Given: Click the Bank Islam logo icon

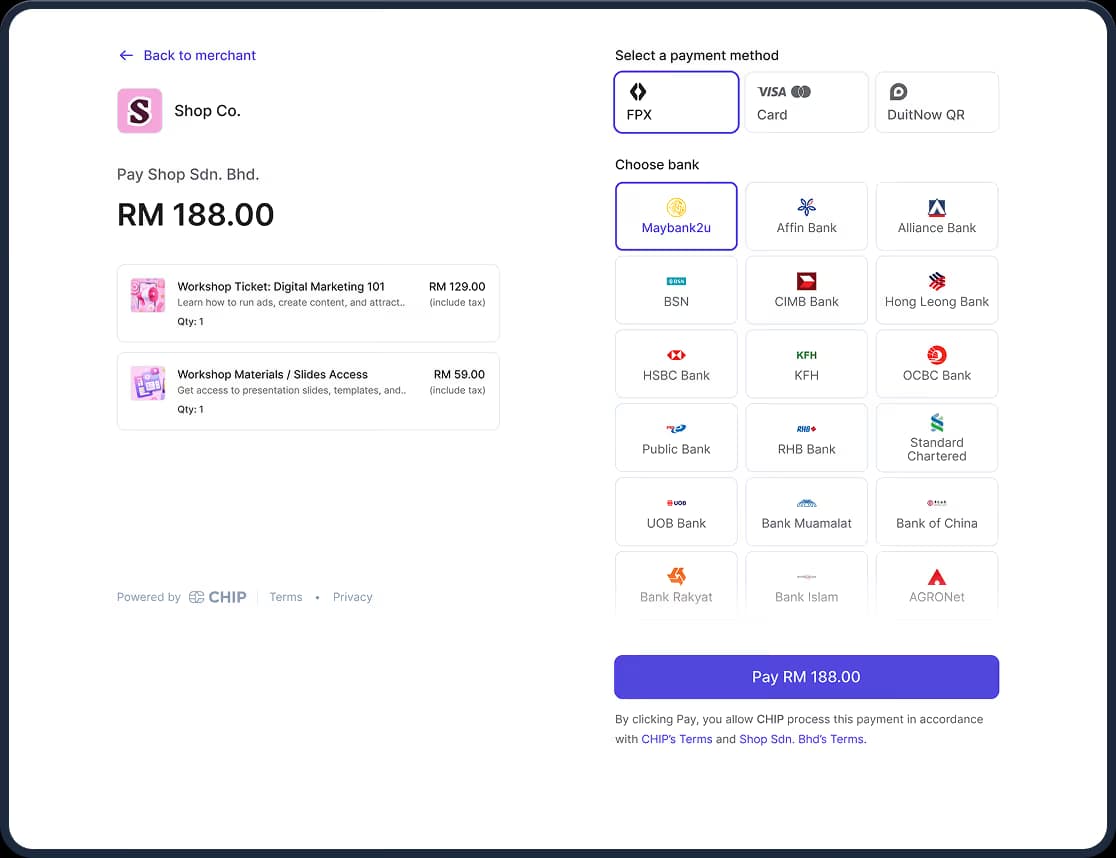Looking at the screenshot, I should [x=806, y=576].
